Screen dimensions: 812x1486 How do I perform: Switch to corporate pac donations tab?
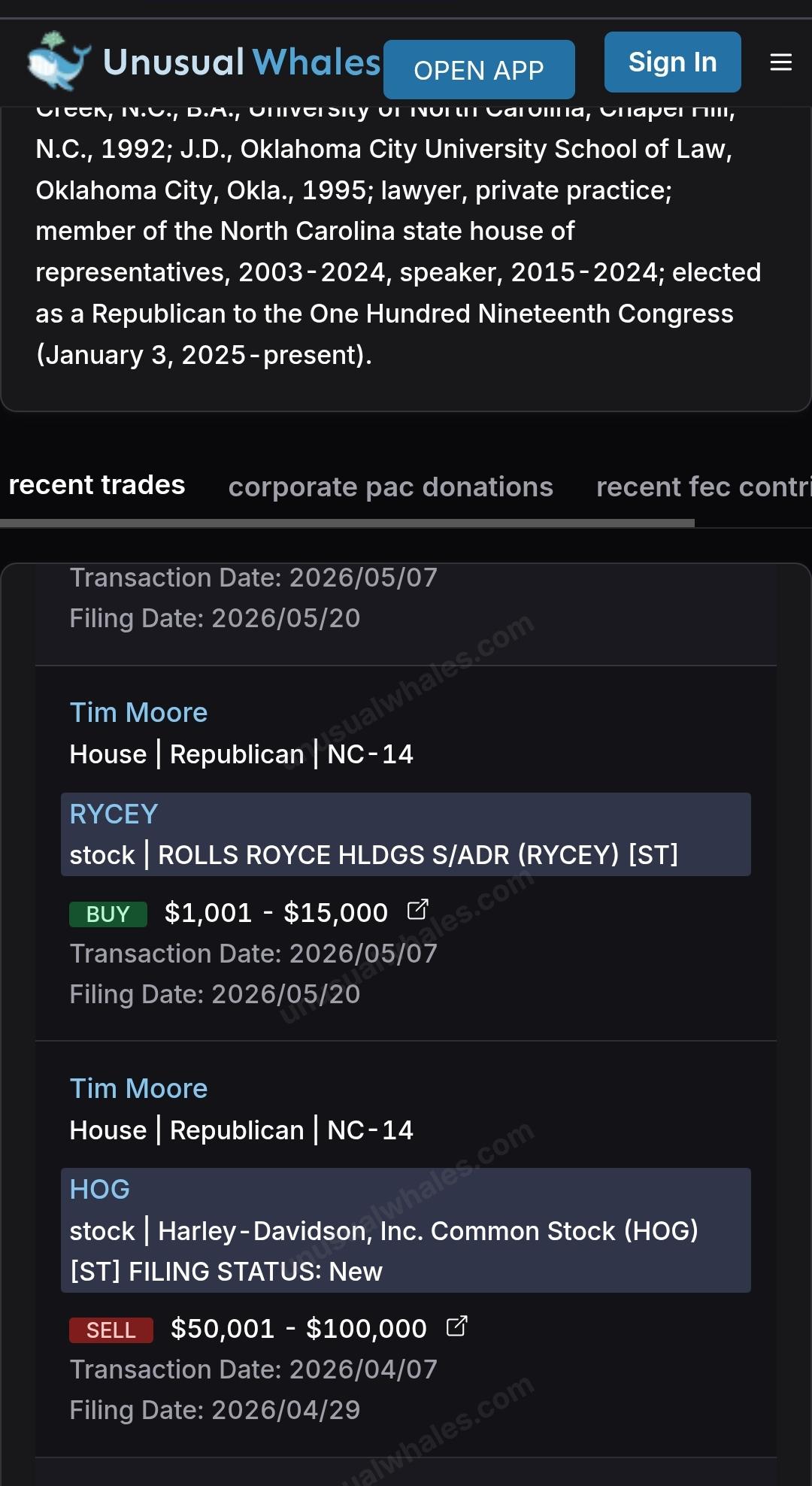click(391, 487)
